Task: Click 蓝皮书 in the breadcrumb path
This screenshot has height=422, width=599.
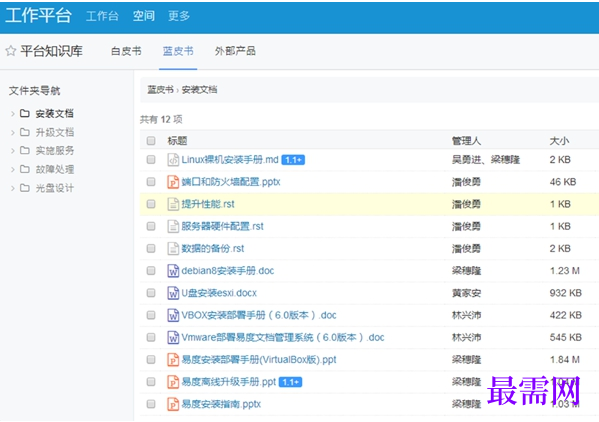Action: (x=160, y=90)
